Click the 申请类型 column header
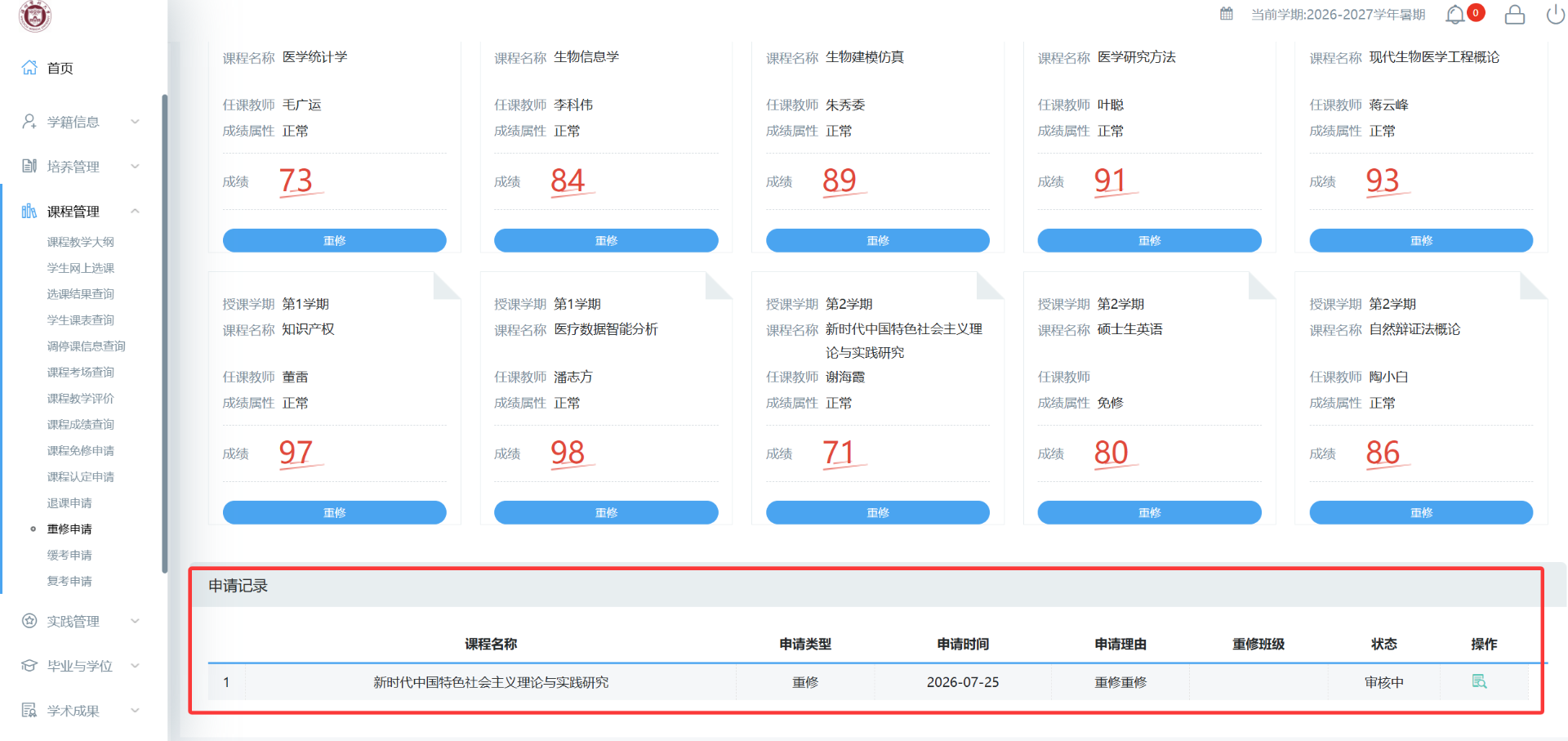 point(805,644)
